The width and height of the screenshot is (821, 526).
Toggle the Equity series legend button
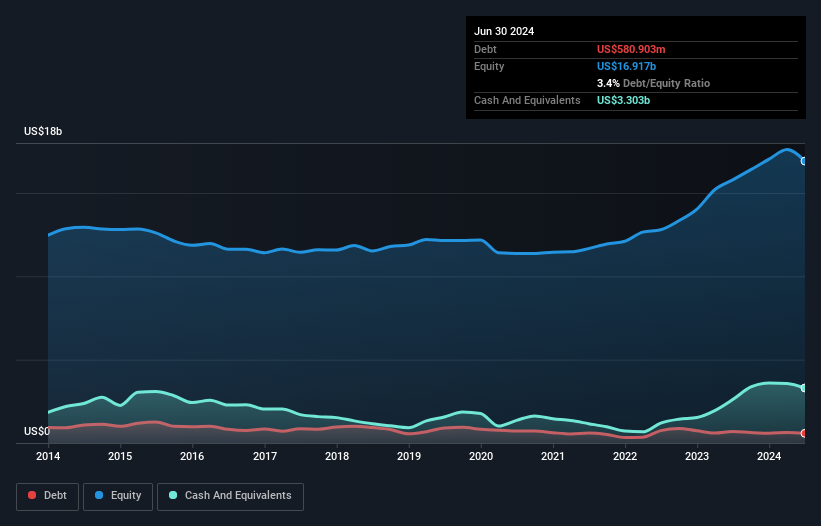[118, 496]
